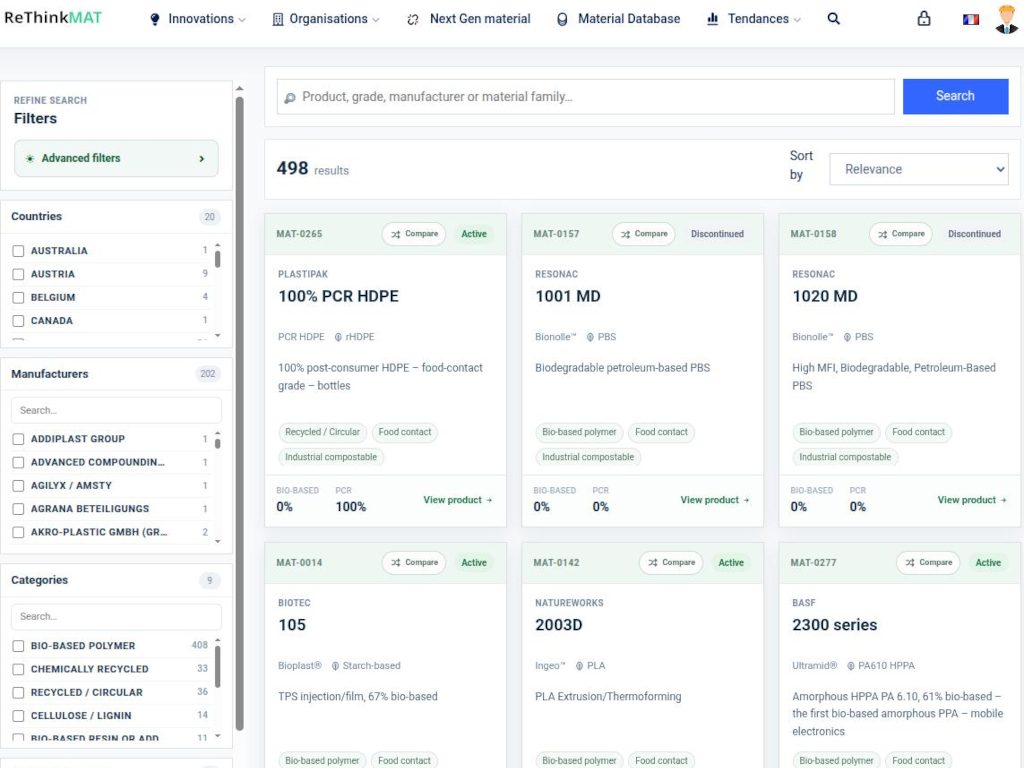Toggle the CHEMICALLY RECYCLED category checkbox
This screenshot has width=1024, height=768.
18,669
